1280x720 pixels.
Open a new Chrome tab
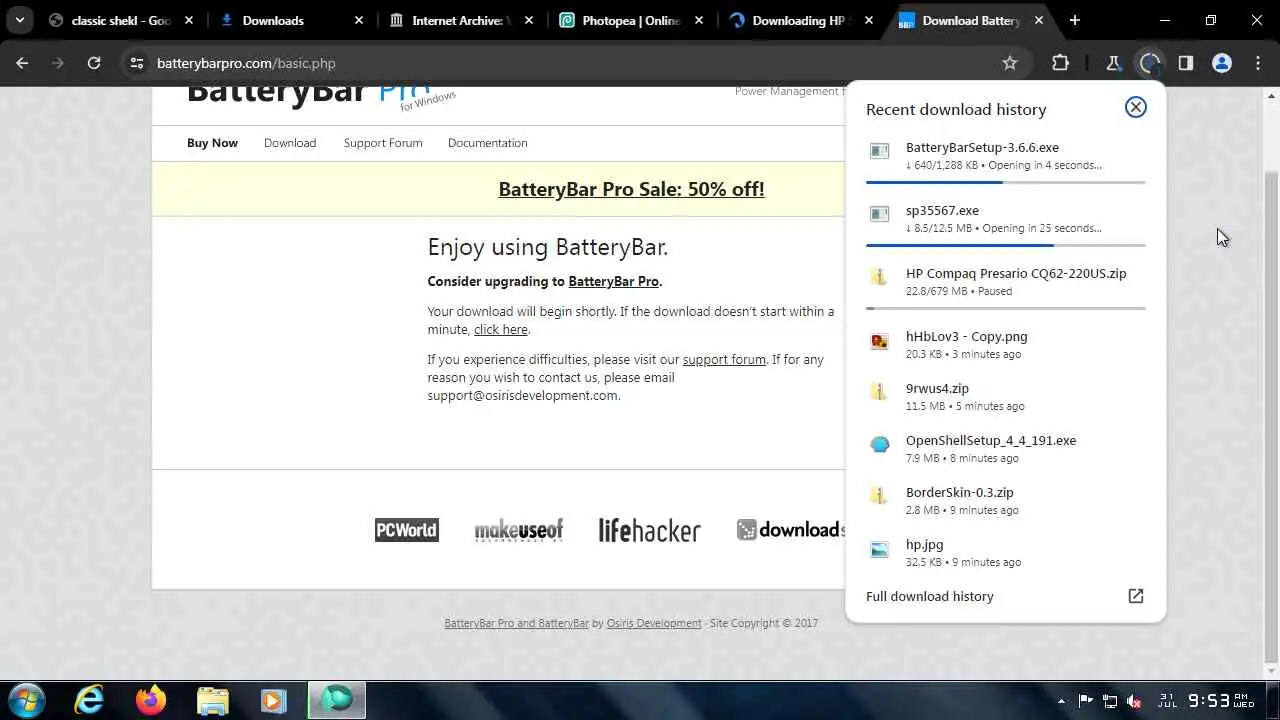click(1075, 20)
